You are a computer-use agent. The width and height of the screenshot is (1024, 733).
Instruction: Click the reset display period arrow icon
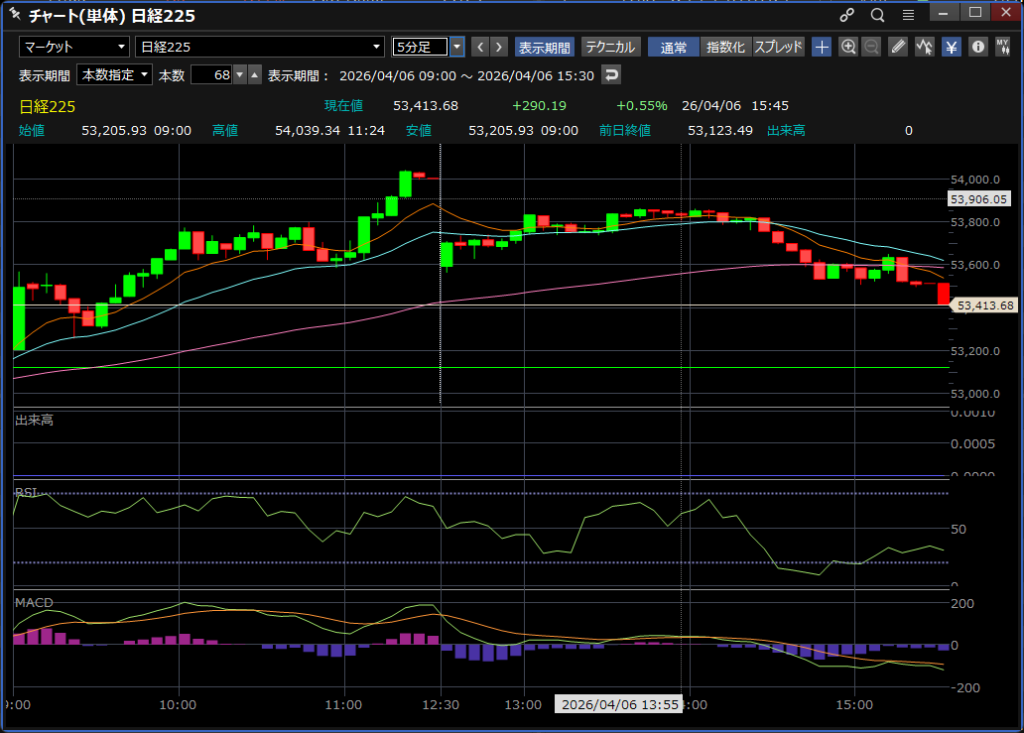pyautogui.click(x=610, y=75)
